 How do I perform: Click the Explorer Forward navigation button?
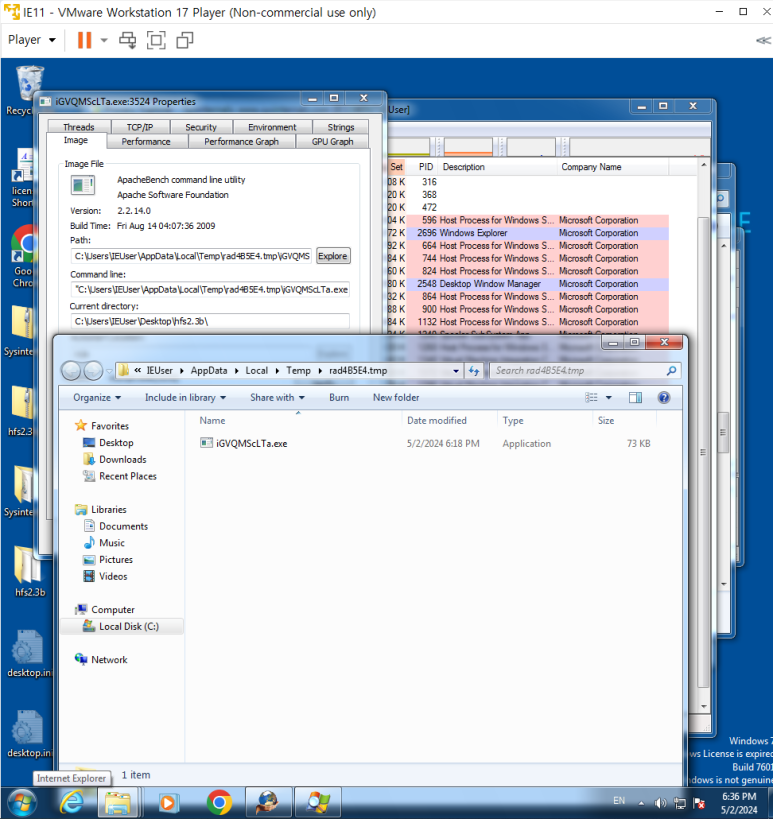(x=93, y=370)
